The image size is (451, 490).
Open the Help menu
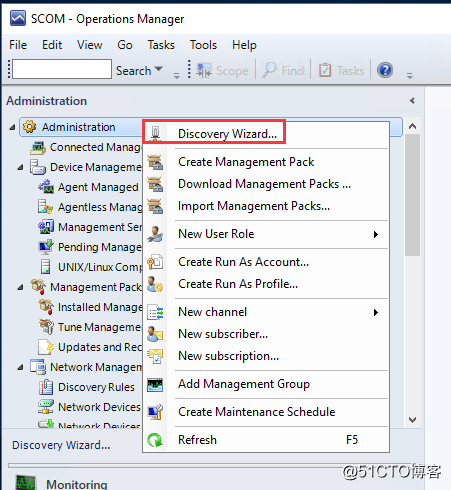point(244,45)
